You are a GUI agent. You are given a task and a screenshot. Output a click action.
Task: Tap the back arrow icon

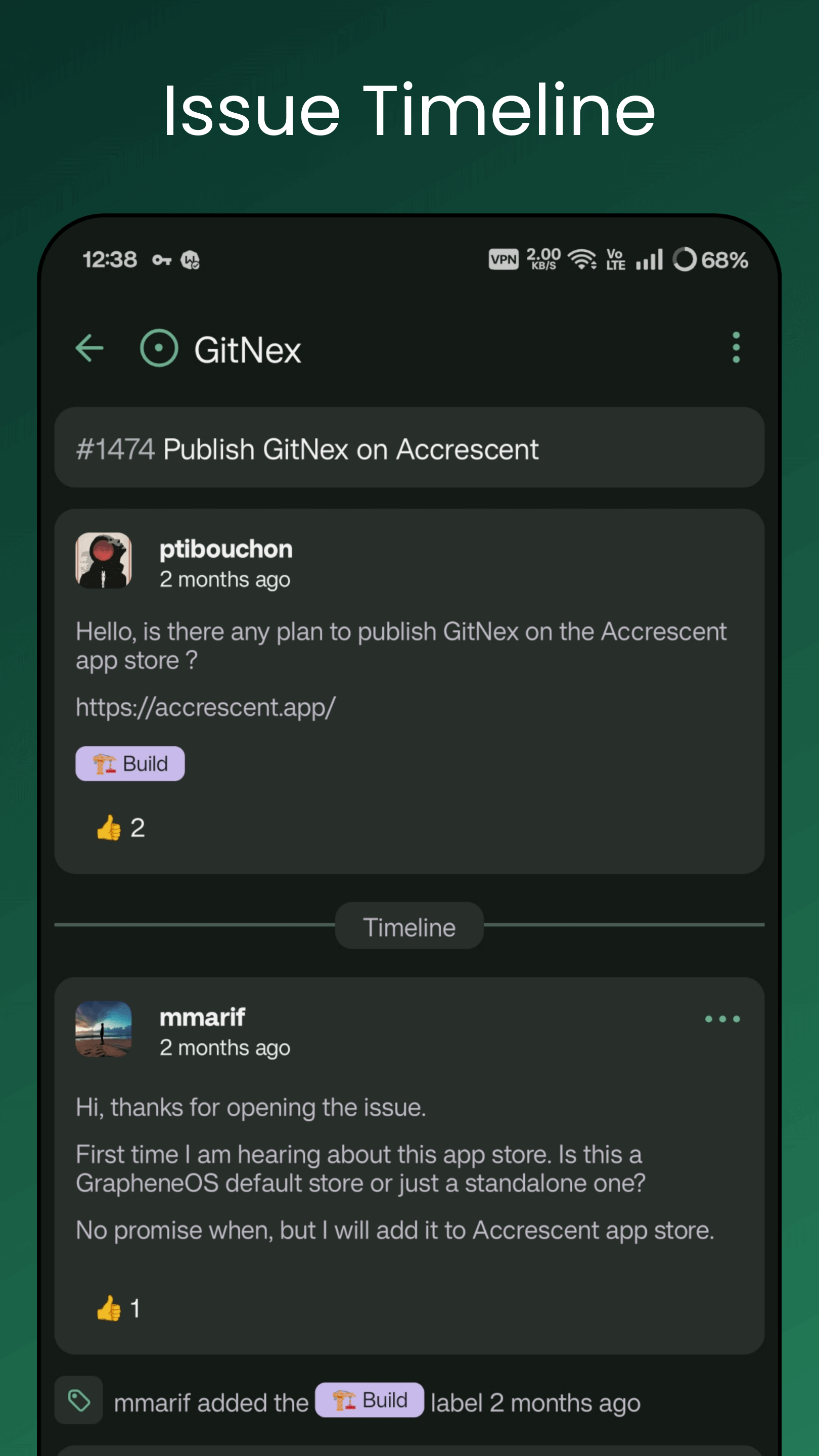89,348
